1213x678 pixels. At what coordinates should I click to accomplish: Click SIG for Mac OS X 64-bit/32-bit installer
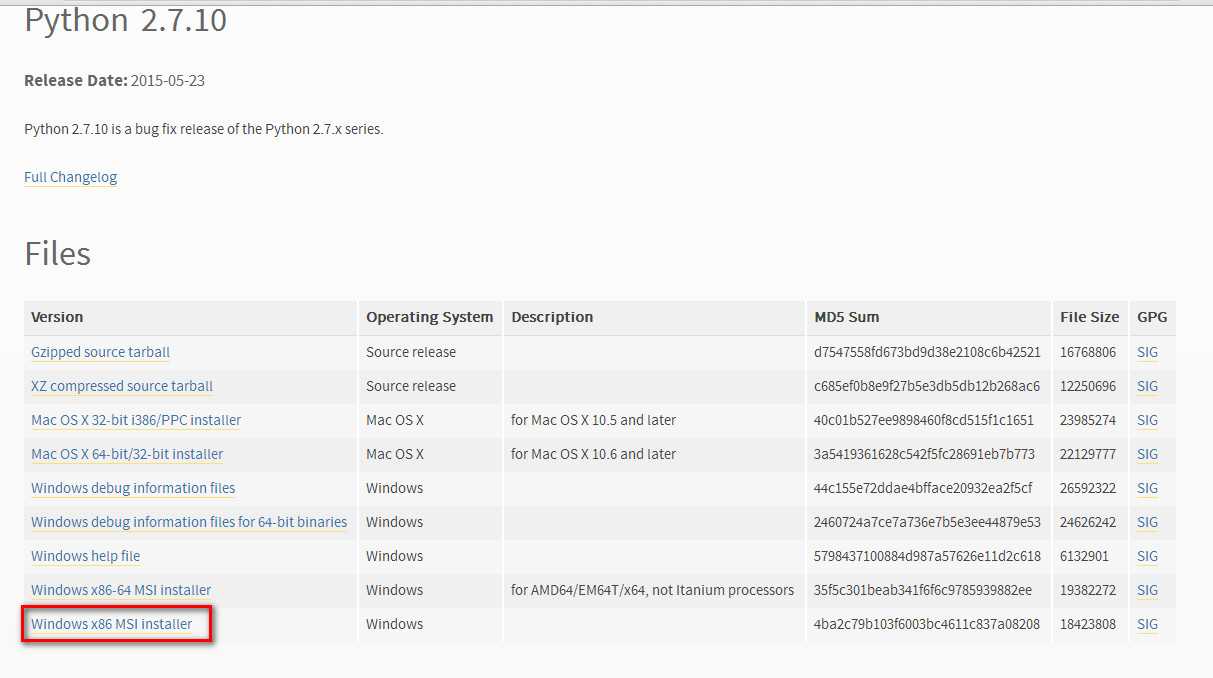click(1147, 454)
